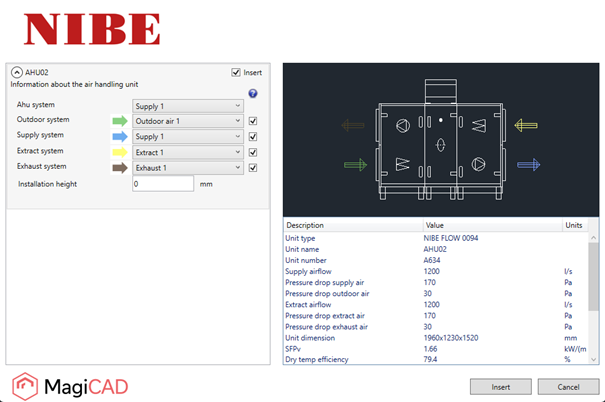
Task: Click the dim exhaust arrow in preview
Action: 353,125
